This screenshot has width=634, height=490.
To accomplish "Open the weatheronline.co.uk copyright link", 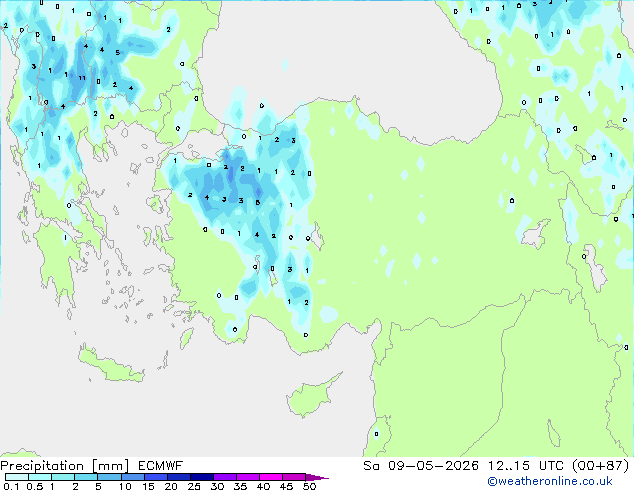I will [550, 481].
